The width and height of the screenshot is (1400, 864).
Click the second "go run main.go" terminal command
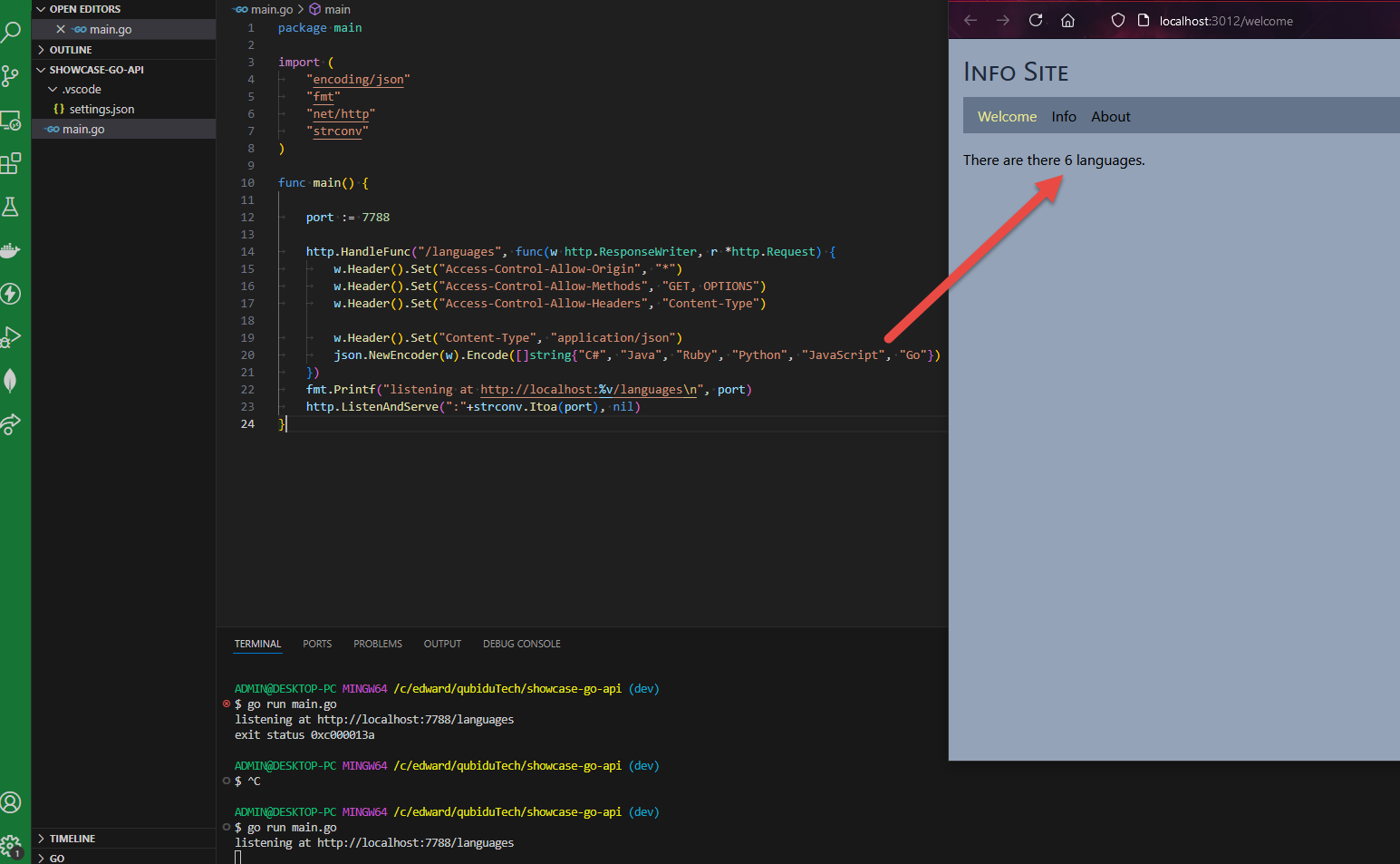click(x=292, y=828)
